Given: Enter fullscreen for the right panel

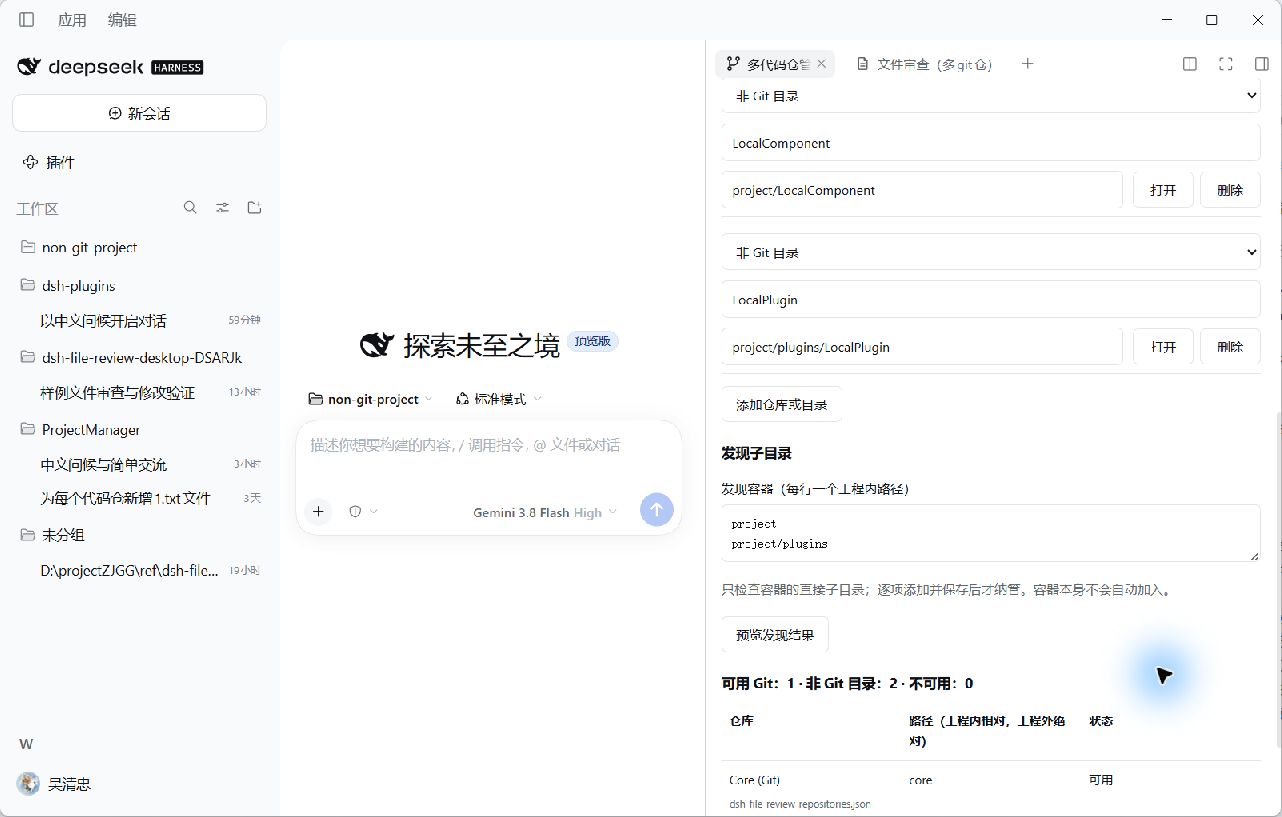Looking at the screenshot, I should 1226,64.
